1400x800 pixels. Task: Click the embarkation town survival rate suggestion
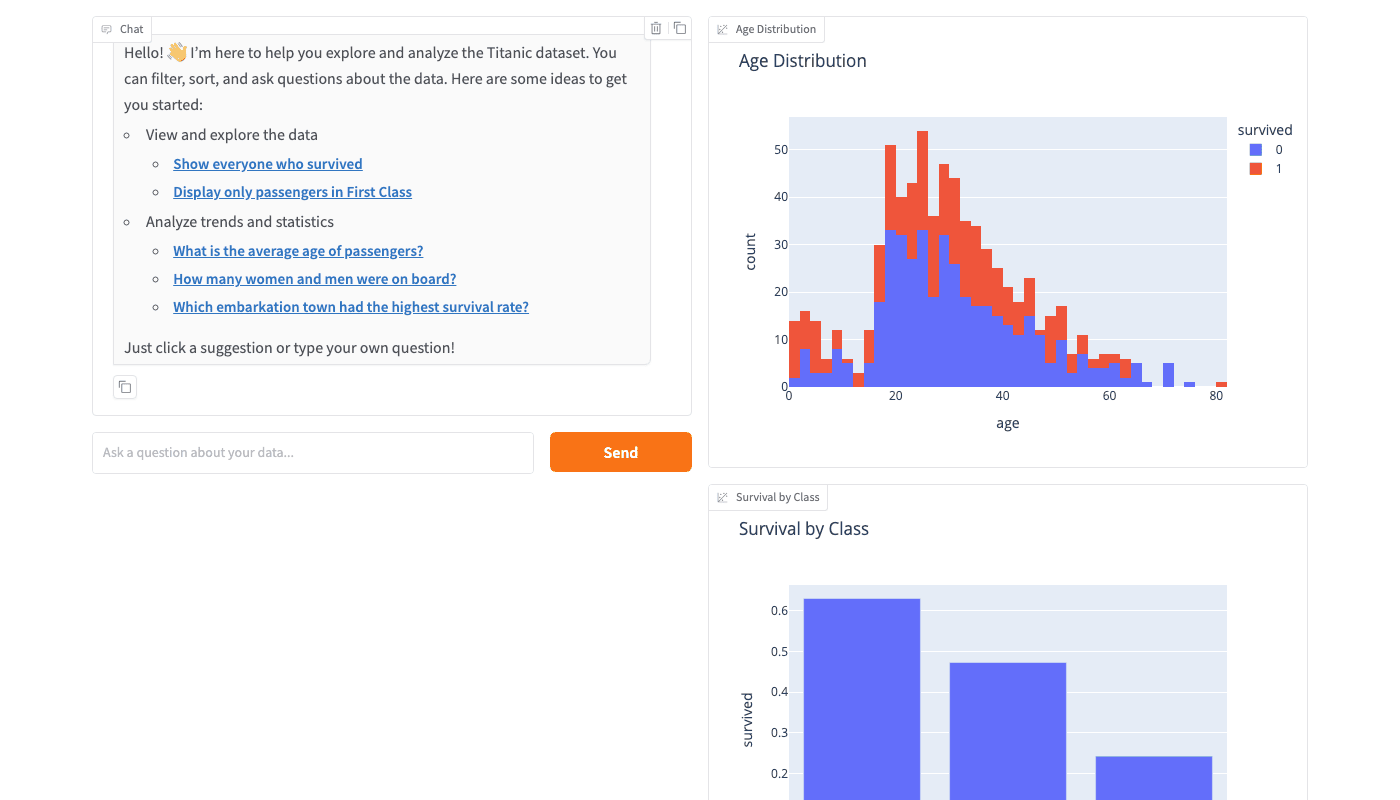pyautogui.click(x=351, y=307)
